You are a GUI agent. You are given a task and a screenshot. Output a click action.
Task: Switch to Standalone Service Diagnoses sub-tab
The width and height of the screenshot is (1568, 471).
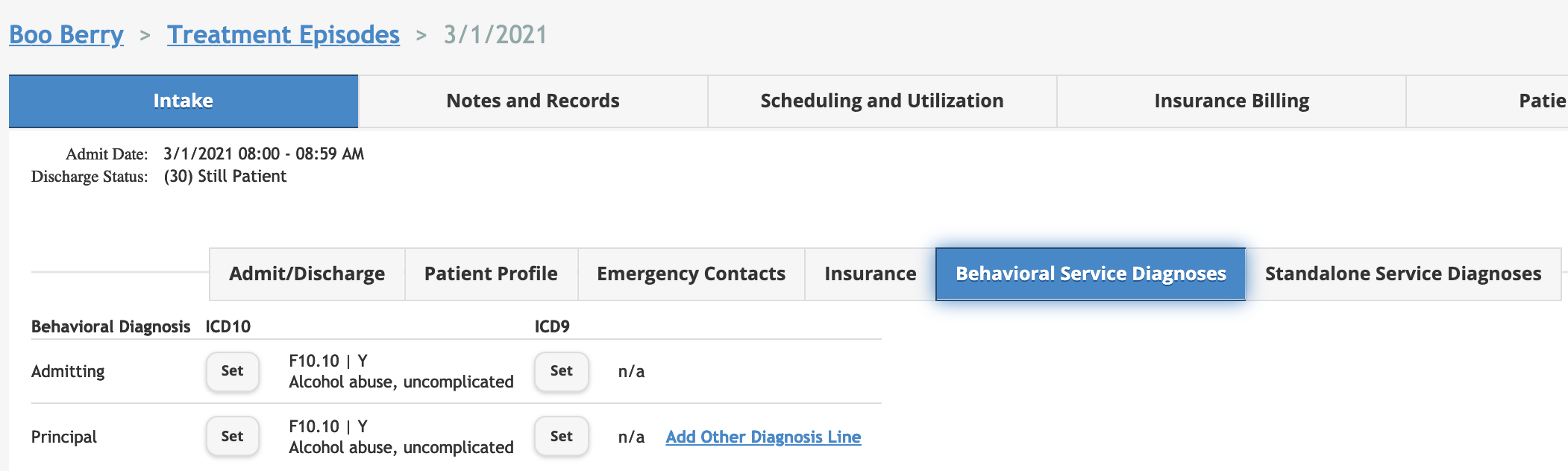coord(1402,274)
